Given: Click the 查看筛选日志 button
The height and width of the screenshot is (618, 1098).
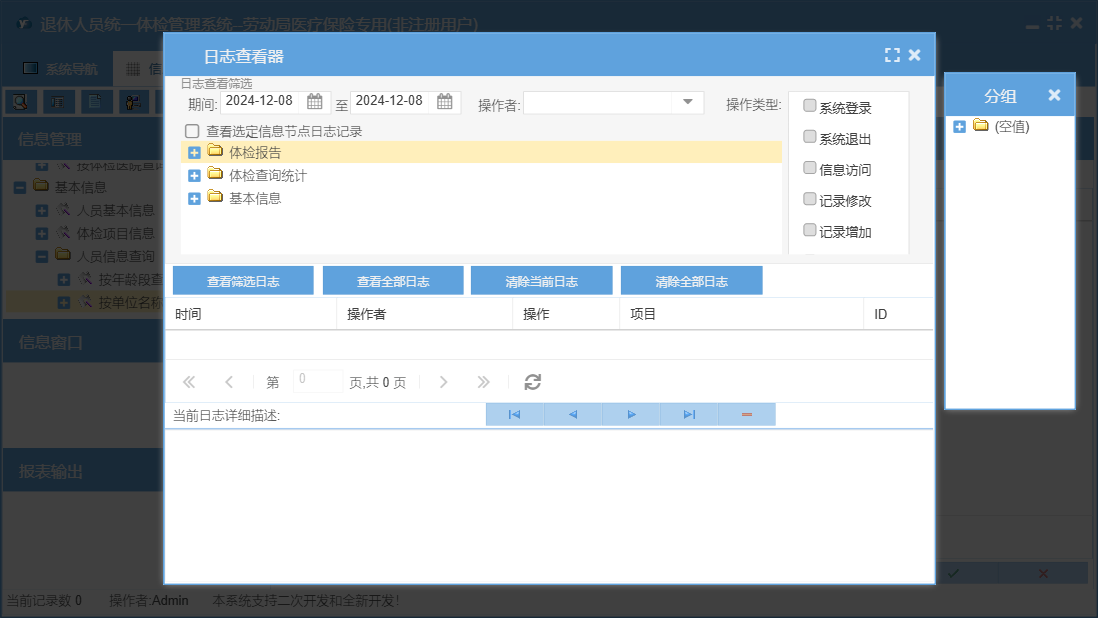Looking at the screenshot, I should (x=243, y=281).
